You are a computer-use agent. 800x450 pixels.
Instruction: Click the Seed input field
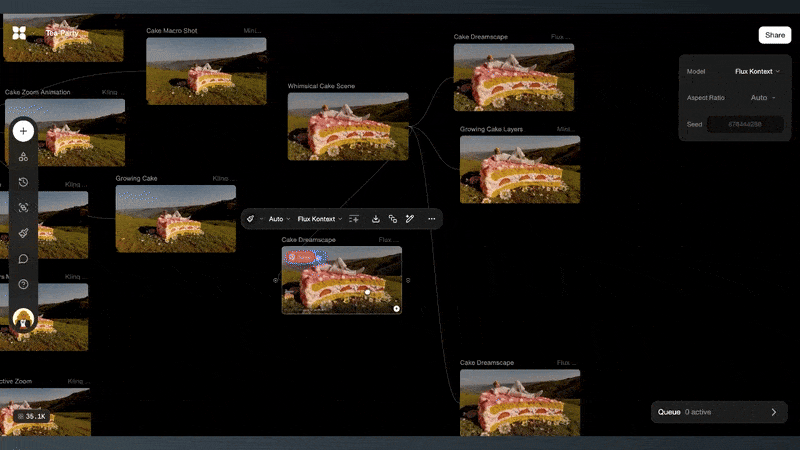coord(745,124)
